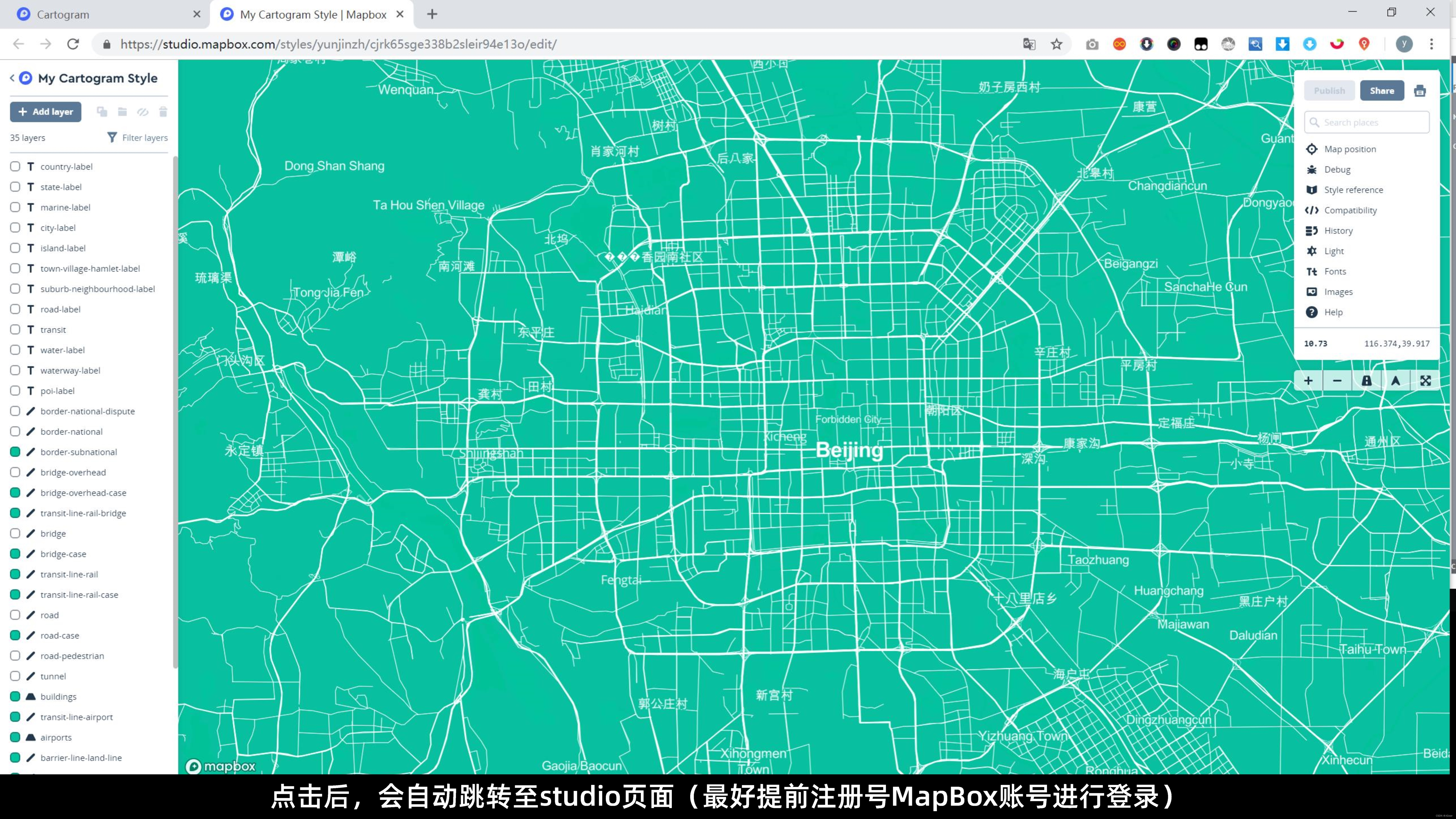1456x819 pixels.
Task: Click the Publish button
Action: [1329, 91]
